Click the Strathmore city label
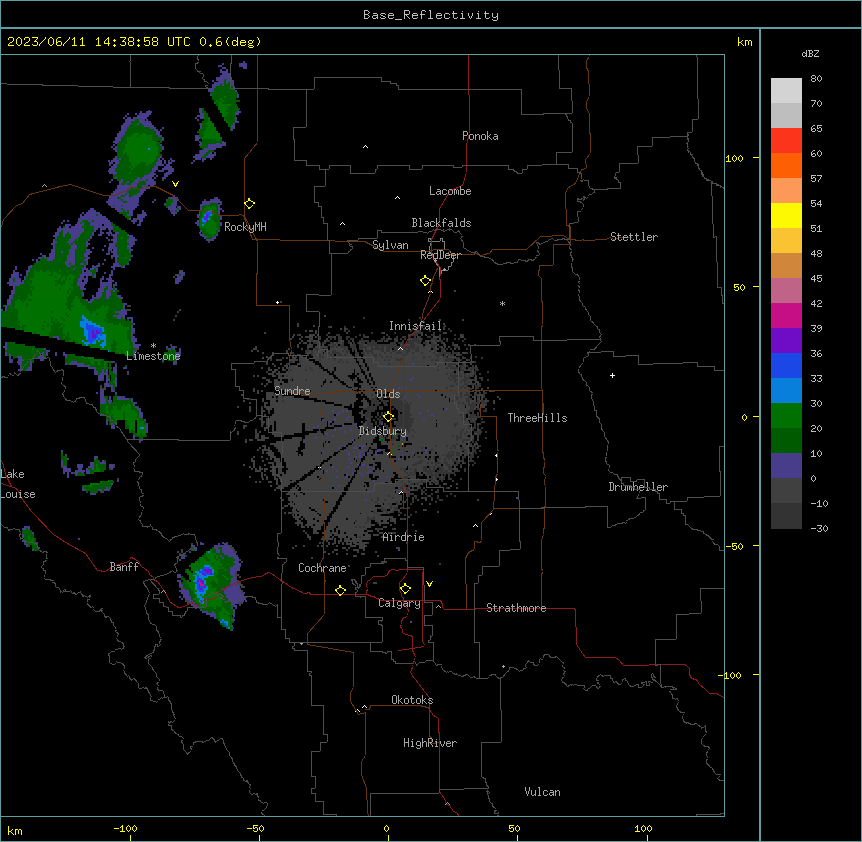Screen dimensions: 862x842 [x=516, y=608]
